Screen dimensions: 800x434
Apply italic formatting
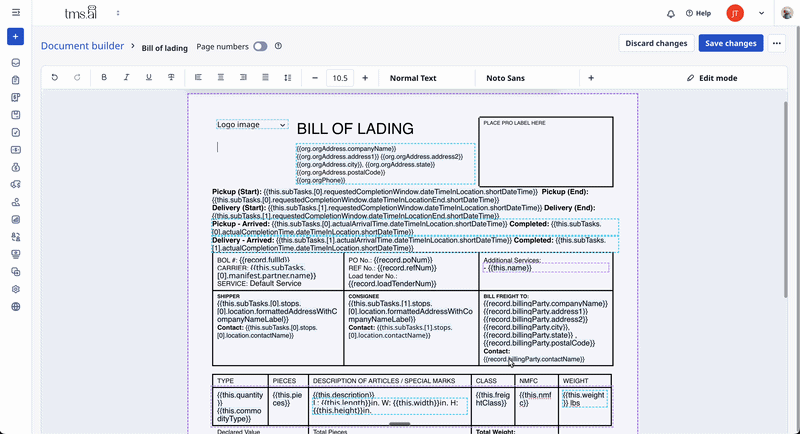(126, 78)
